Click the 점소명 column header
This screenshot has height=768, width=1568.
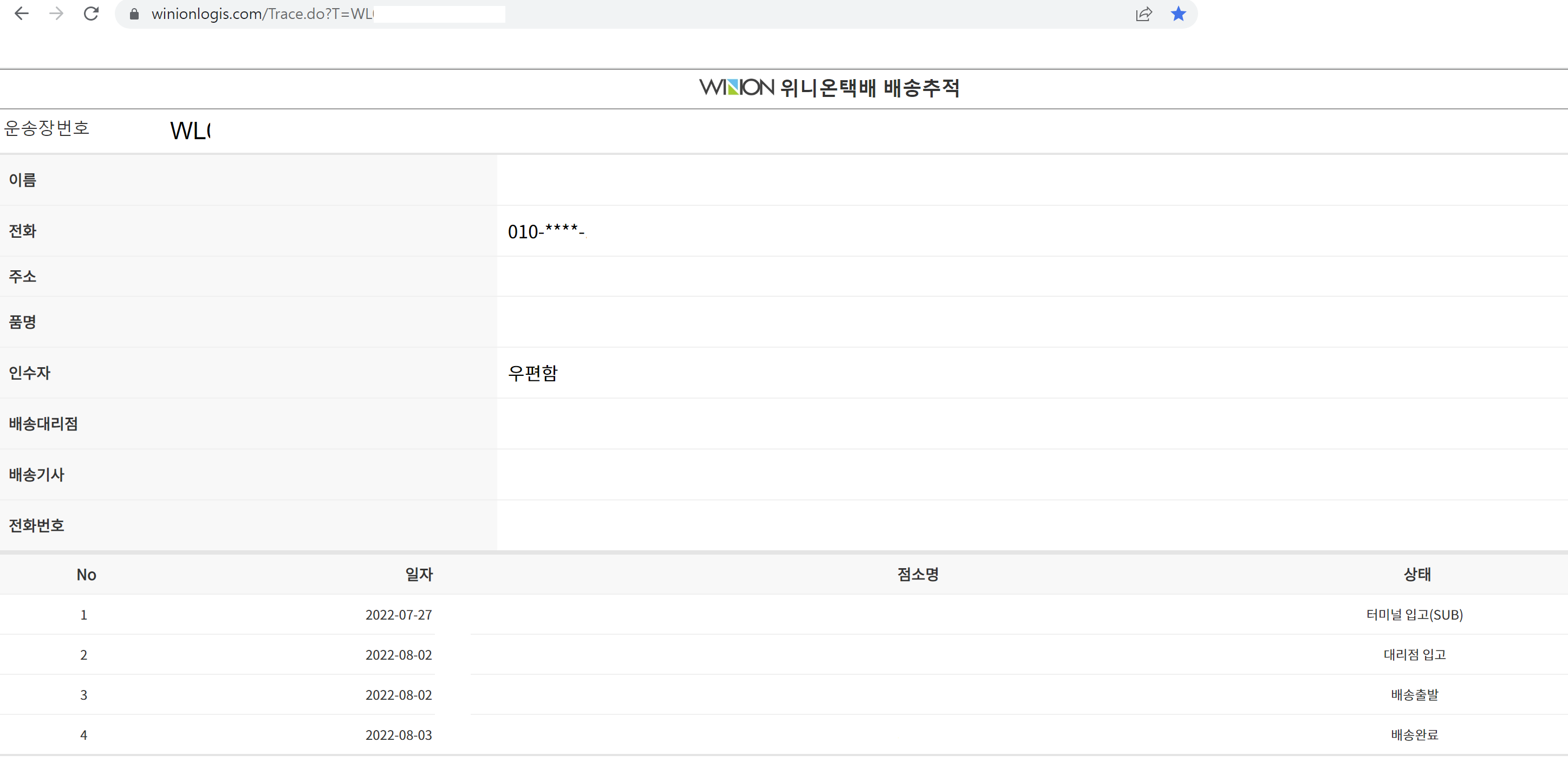(x=918, y=575)
